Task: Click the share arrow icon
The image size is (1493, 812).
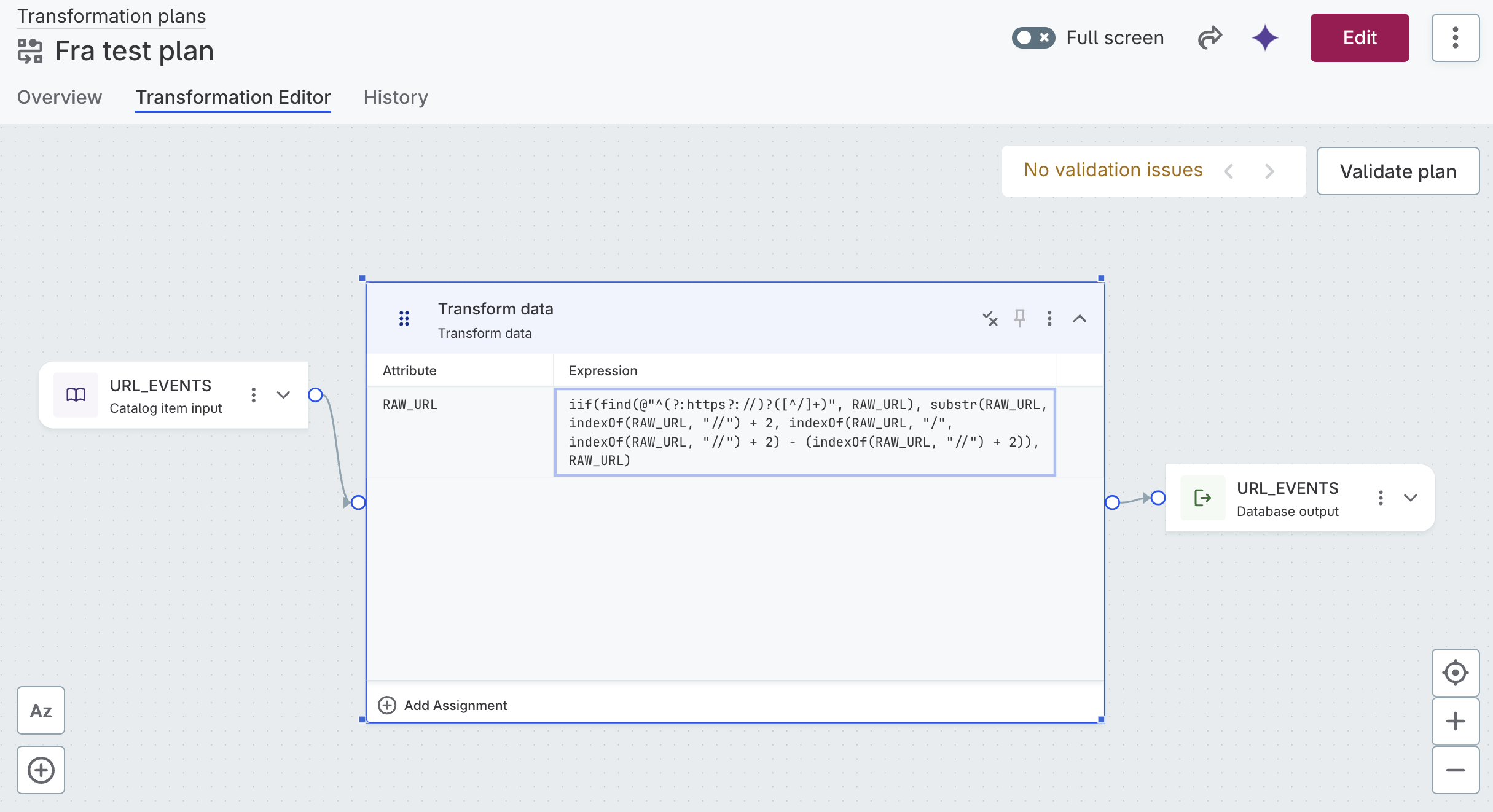Action: pos(1210,38)
